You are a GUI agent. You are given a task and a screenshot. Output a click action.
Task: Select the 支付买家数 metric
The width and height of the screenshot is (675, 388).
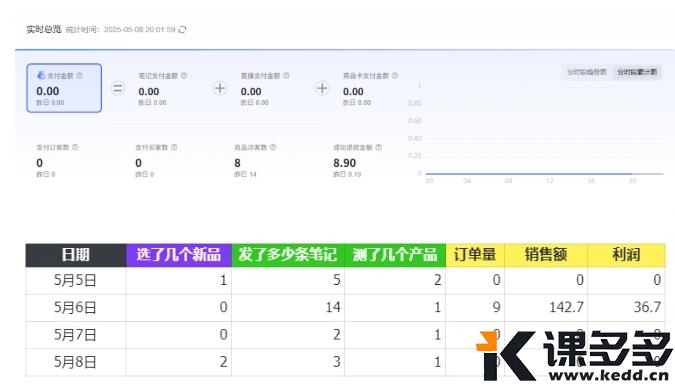point(156,161)
